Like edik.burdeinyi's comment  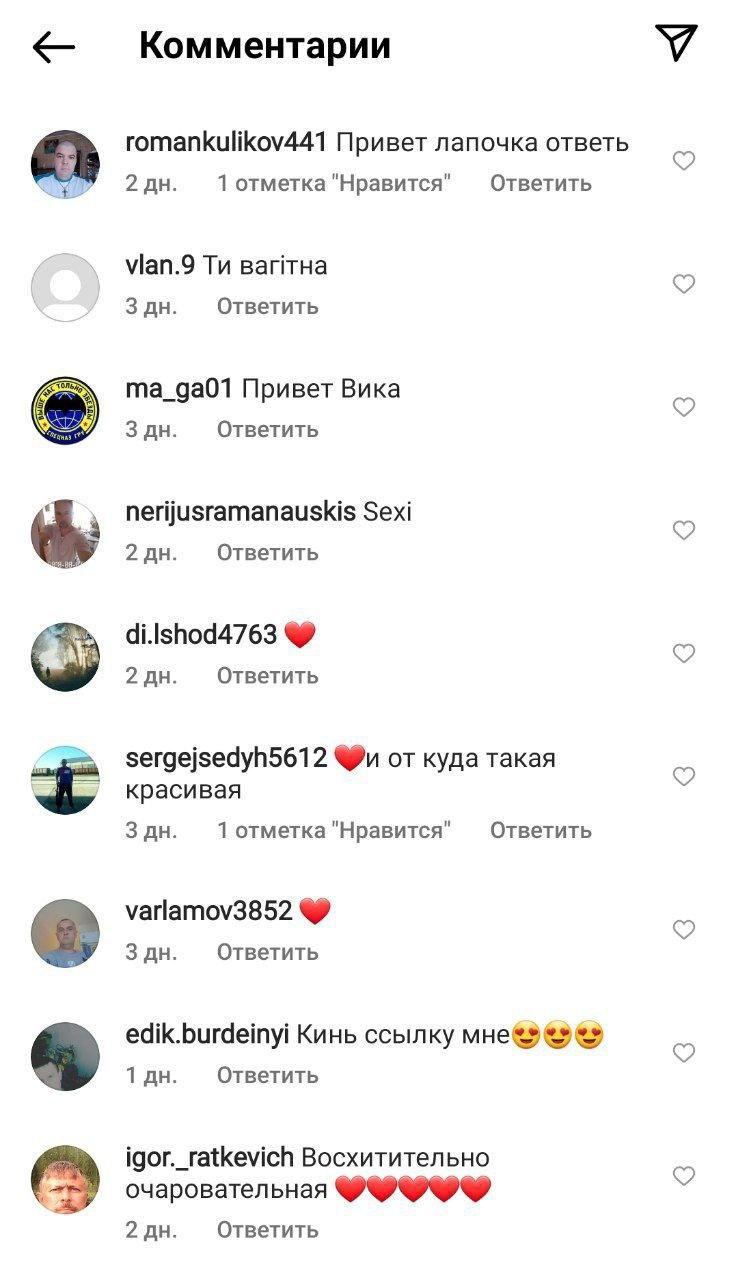[684, 1053]
